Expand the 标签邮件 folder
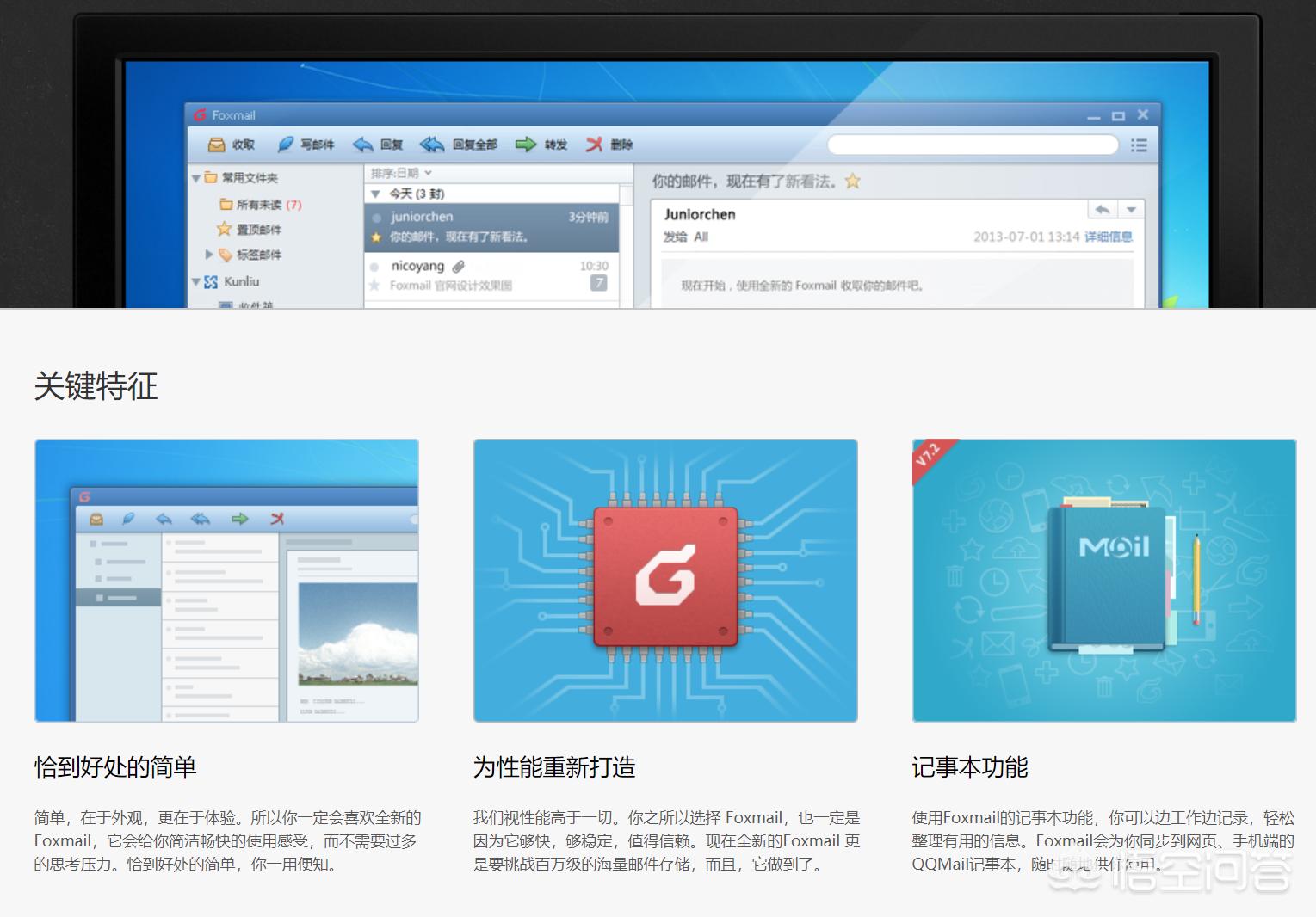 (x=209, y=255)
